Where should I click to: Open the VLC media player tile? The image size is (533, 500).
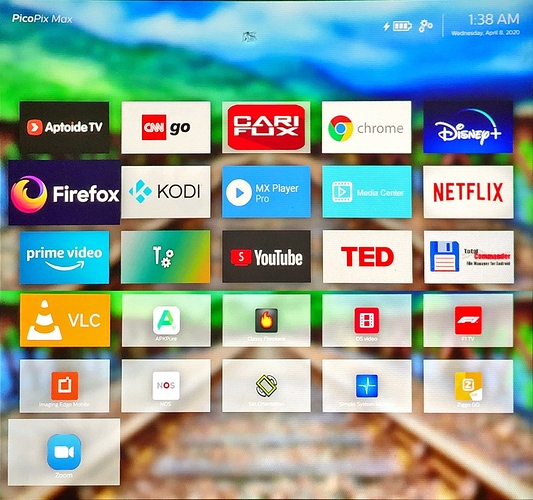[x=65, y=321]
